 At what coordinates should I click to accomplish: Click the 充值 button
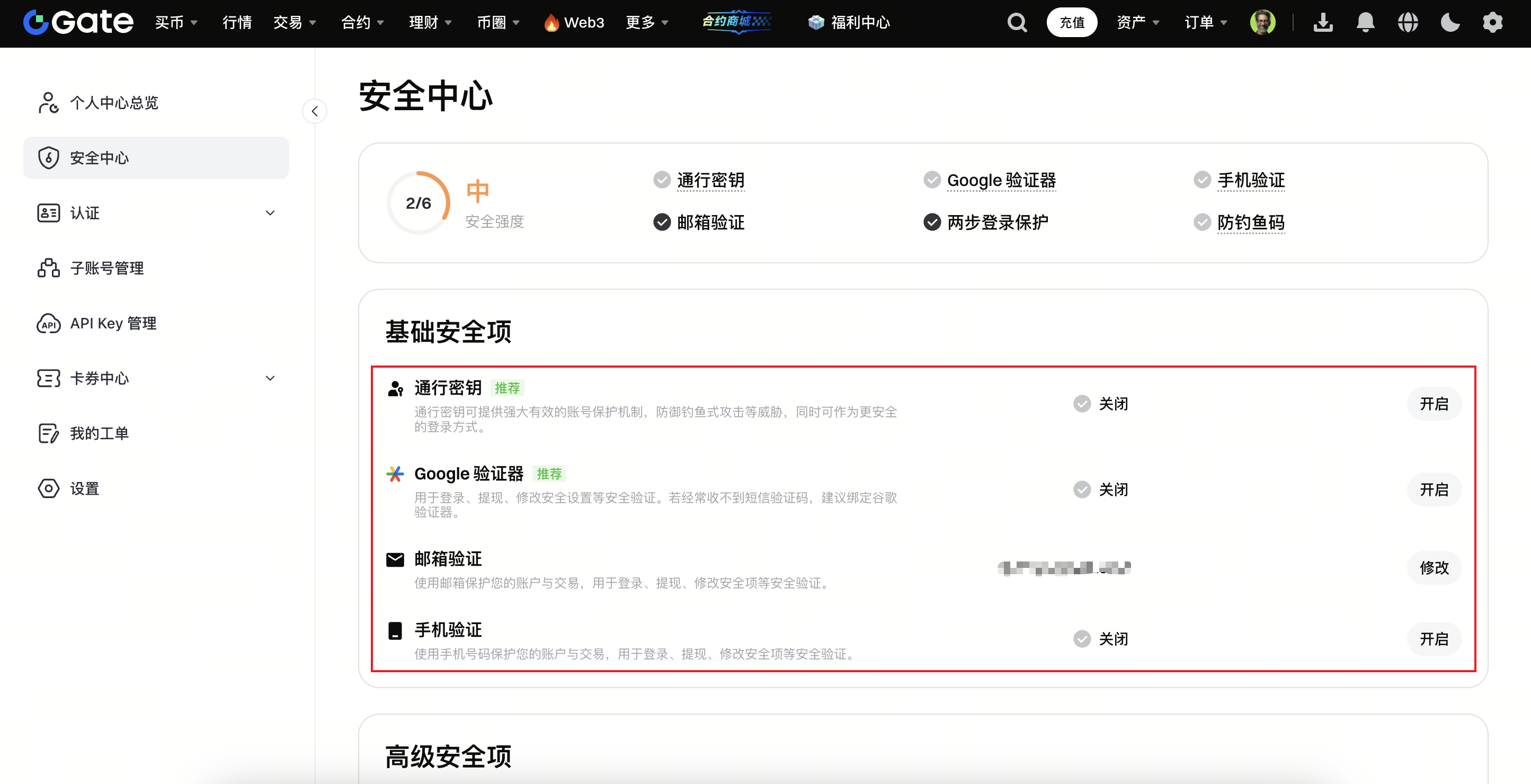point(1072,23)
